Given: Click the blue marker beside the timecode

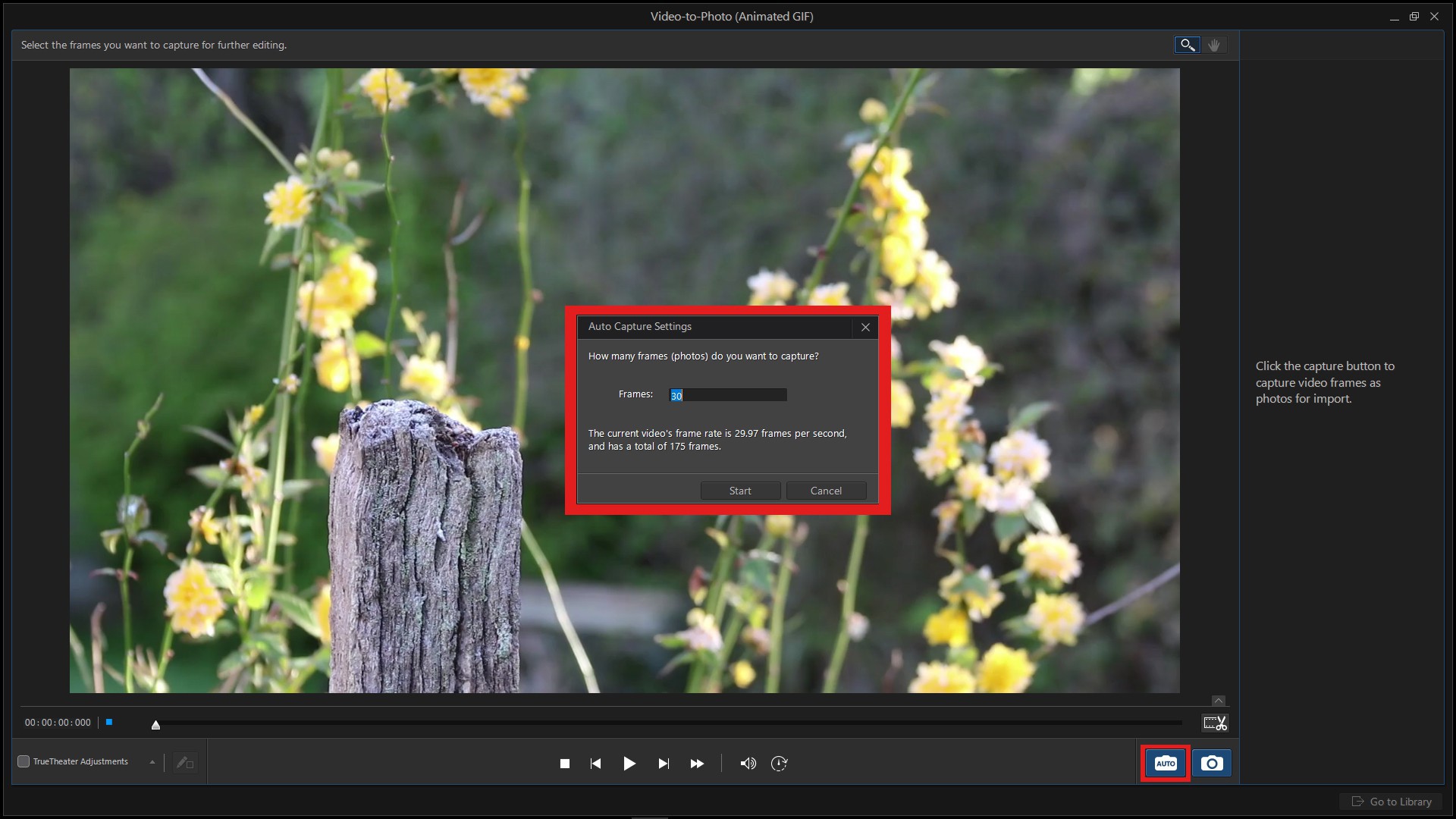Looking at the screenshot, I should tap(109, 722).
